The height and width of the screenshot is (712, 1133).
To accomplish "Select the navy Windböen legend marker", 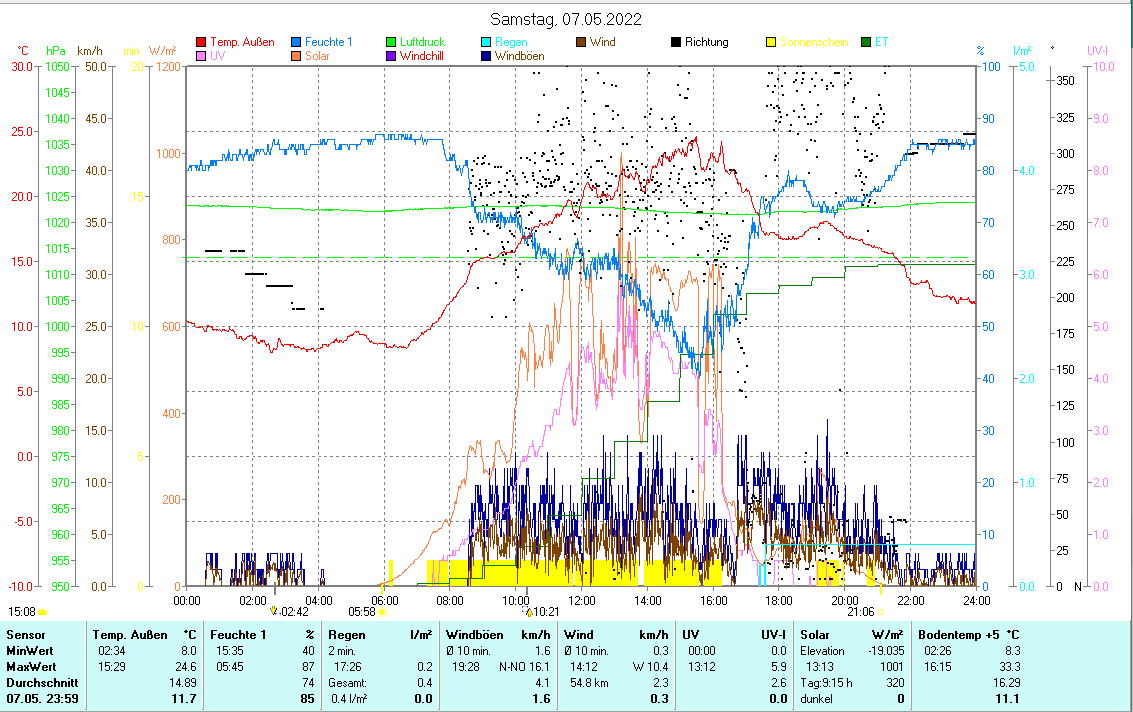I will click(485, 56).
